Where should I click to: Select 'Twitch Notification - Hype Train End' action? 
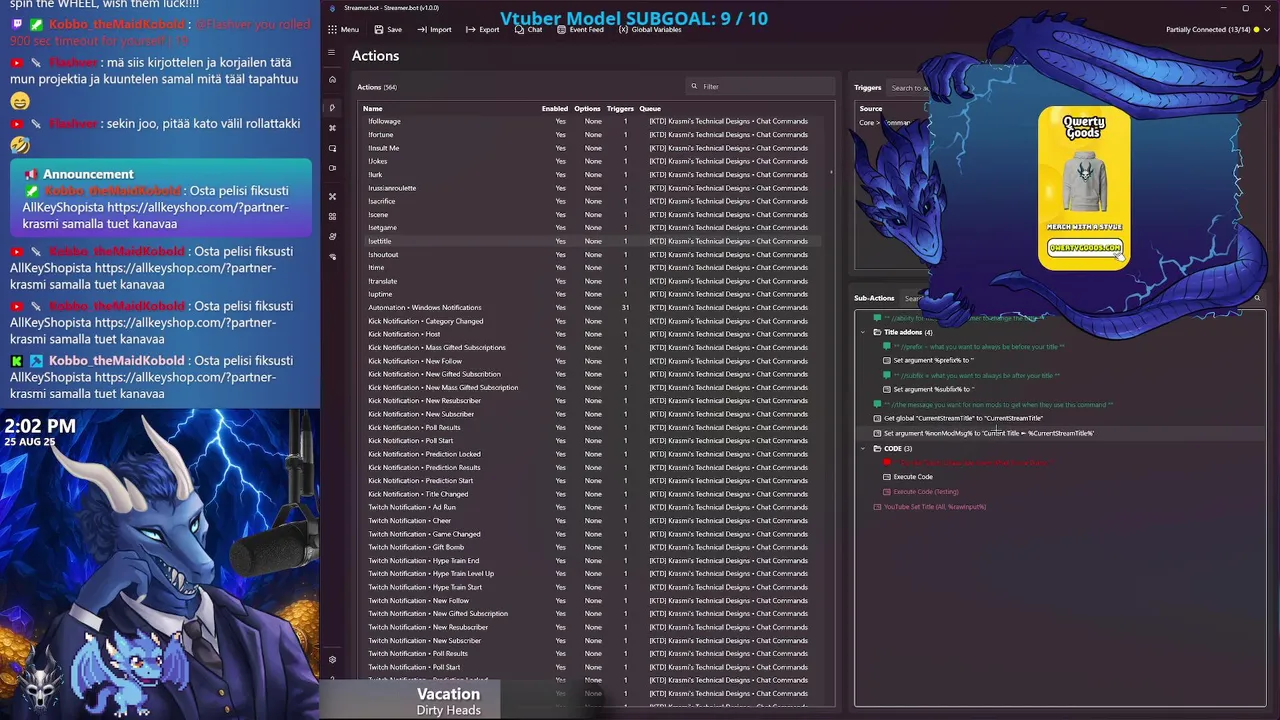pos(590,560)
